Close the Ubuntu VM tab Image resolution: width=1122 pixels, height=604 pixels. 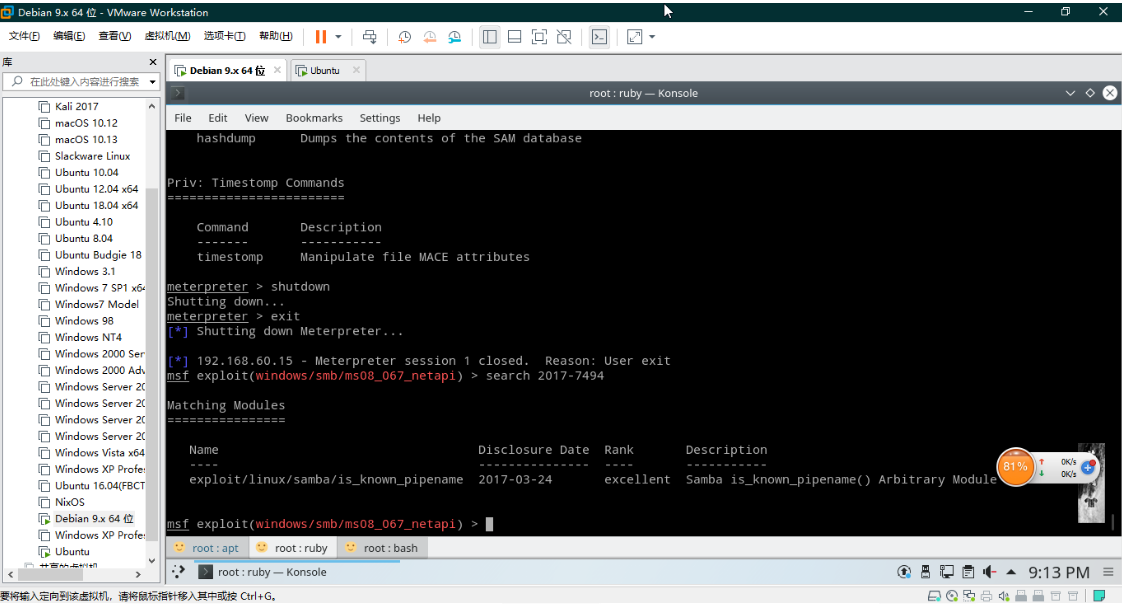pos(356,69)
